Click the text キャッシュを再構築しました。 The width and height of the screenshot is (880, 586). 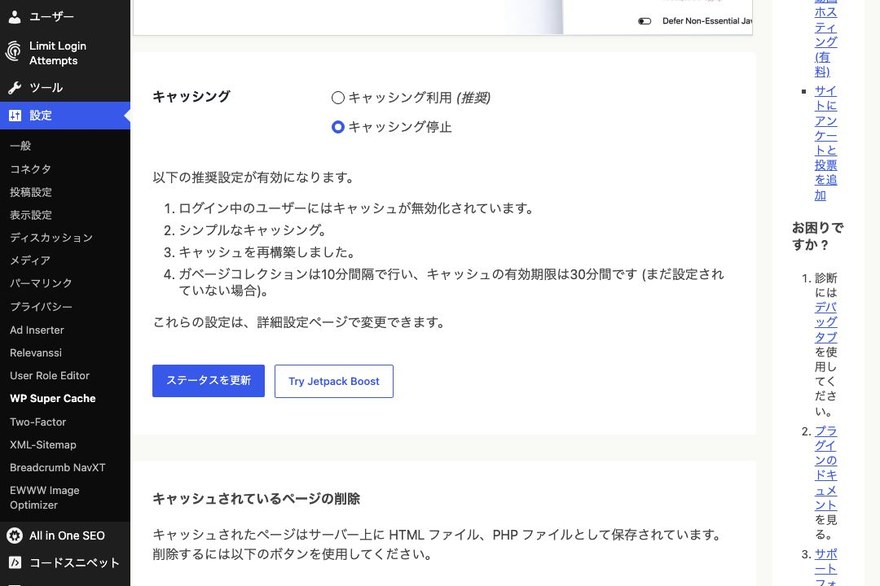click(x=267, y=253)
